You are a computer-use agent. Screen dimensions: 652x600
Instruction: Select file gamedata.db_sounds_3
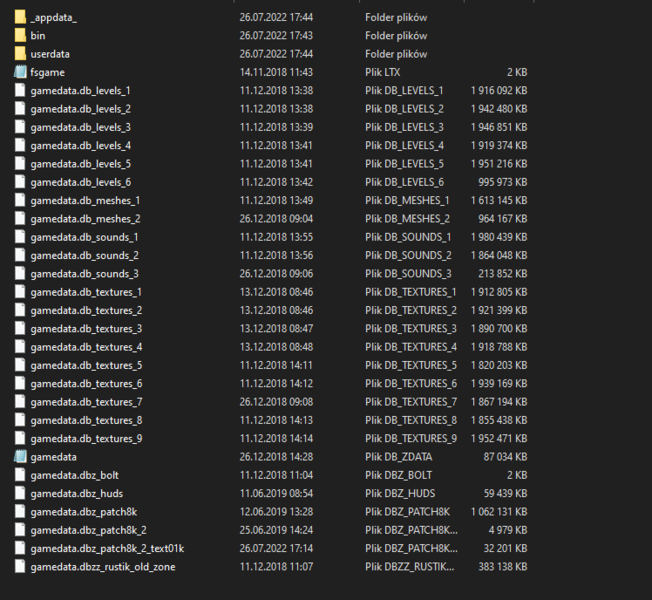(84, 273)
